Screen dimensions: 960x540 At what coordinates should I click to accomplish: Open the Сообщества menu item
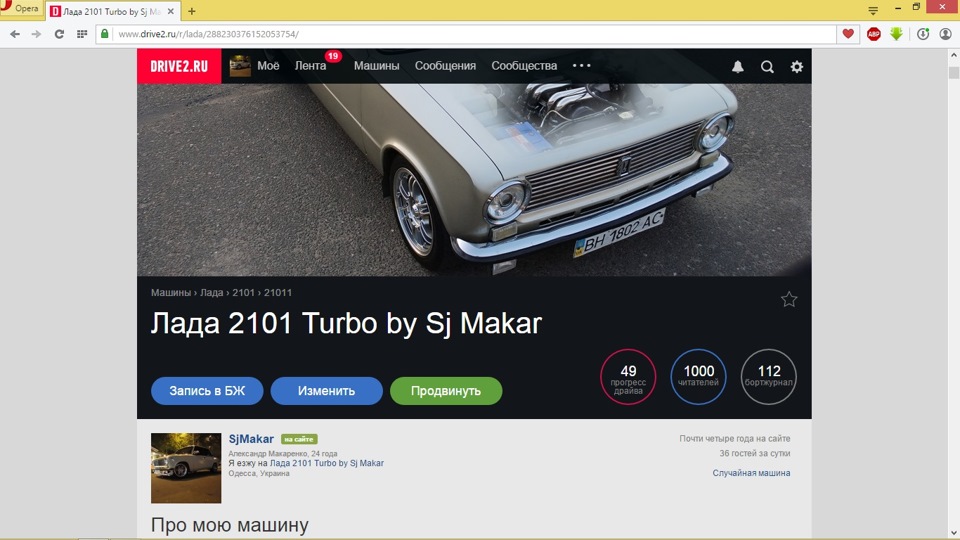point(524,66)
